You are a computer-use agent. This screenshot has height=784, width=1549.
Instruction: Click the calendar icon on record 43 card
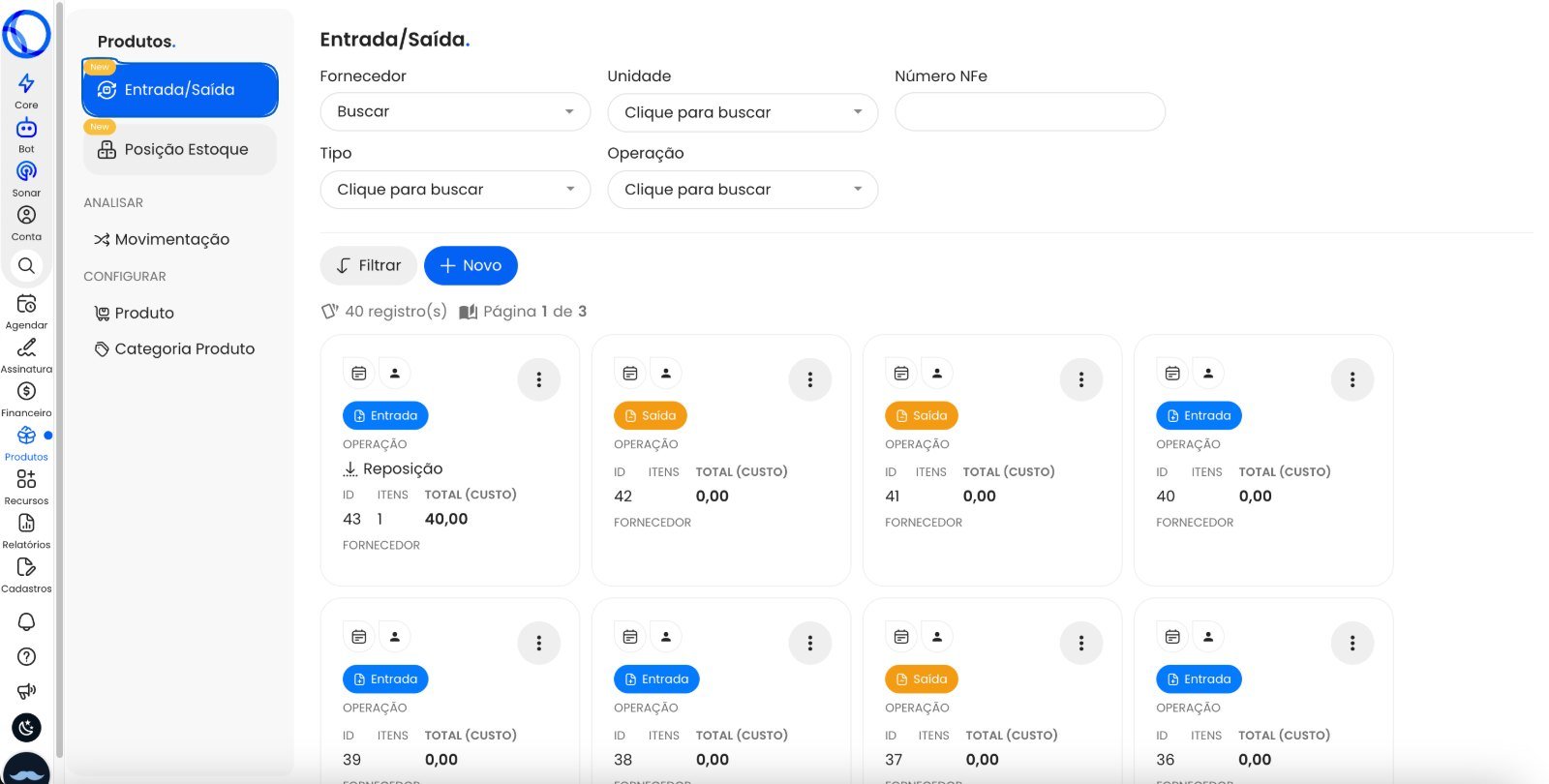(x=359, y=373)
